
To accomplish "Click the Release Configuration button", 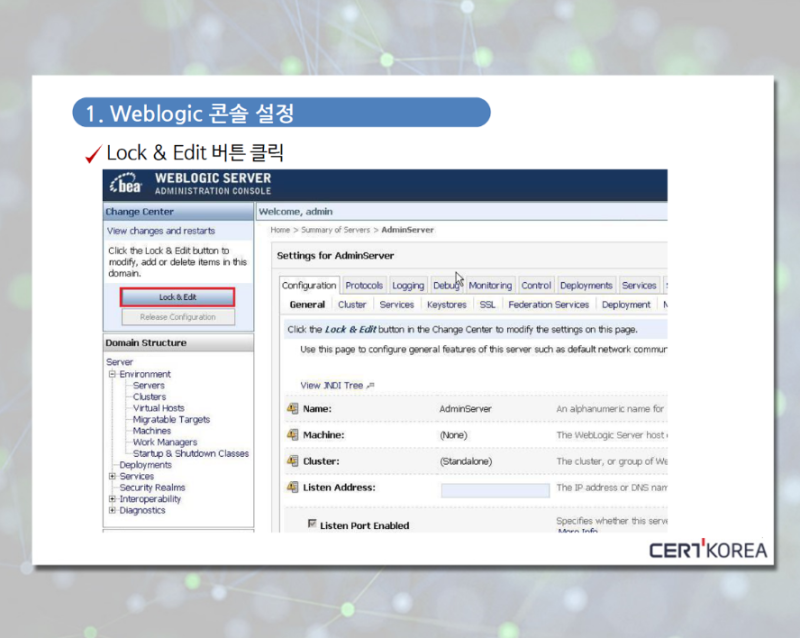I will (x=178, y=316).
